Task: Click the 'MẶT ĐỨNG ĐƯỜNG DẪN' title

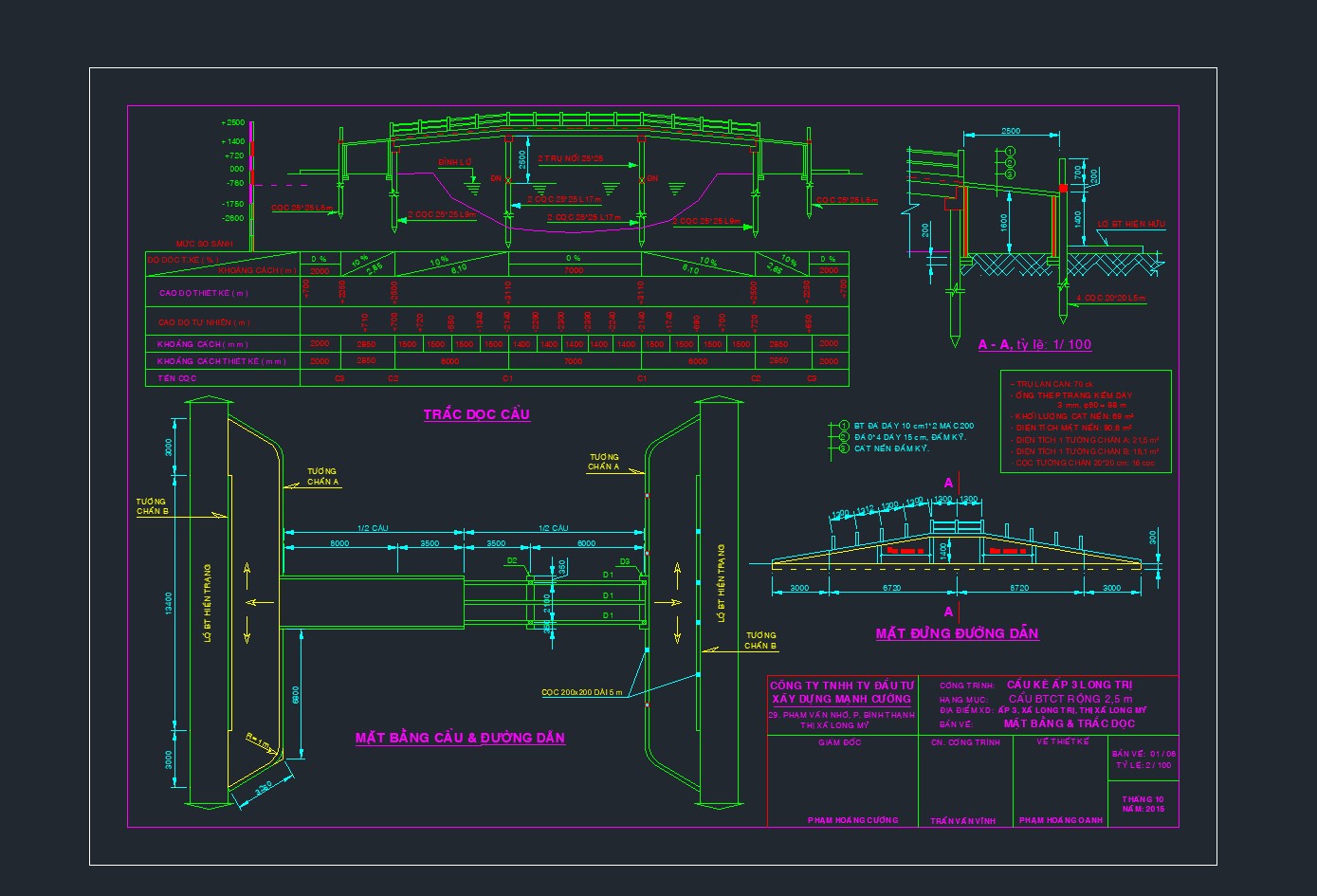Action: click(x=957, y=633)
